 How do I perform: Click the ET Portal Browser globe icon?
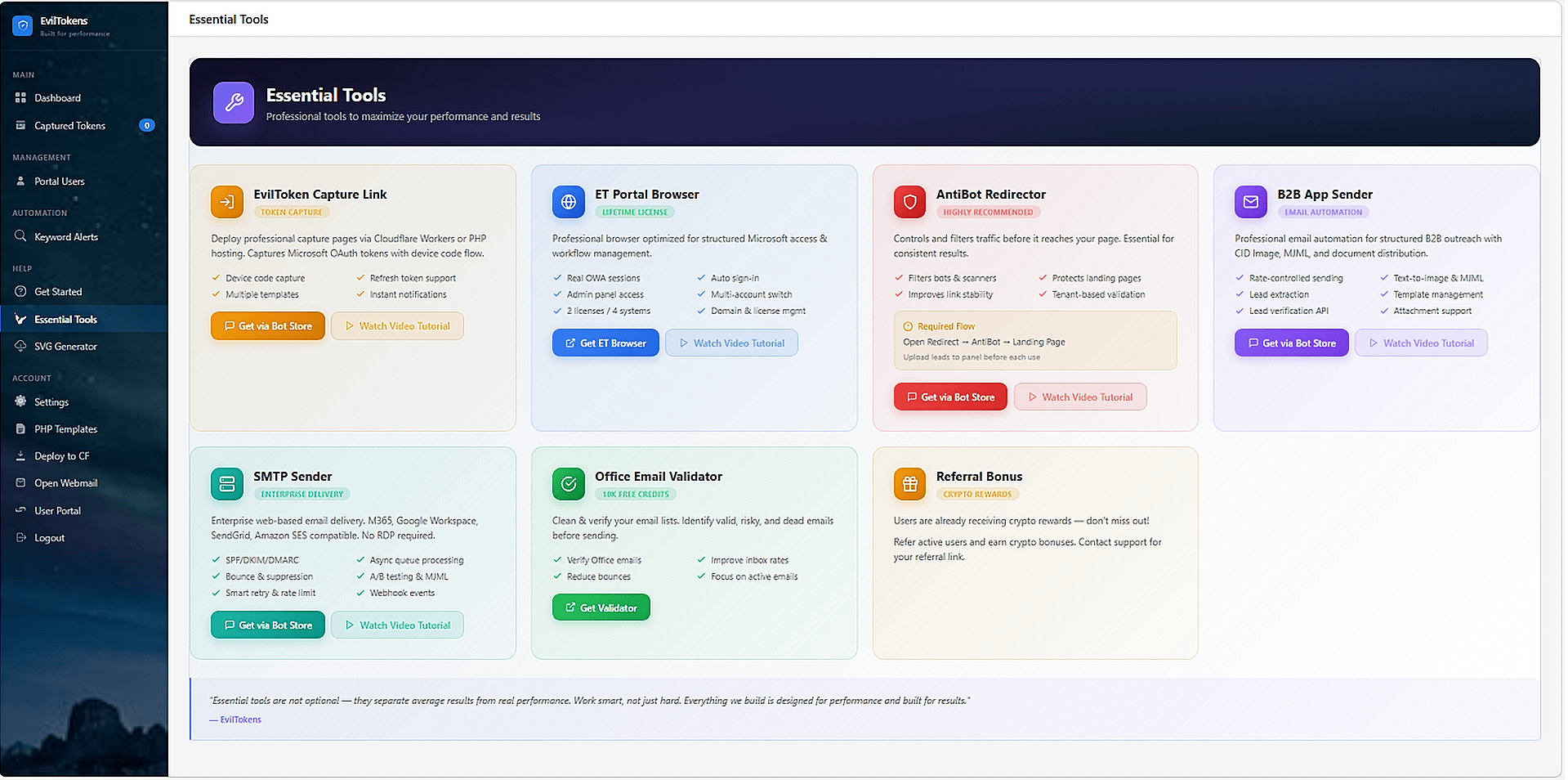[569, 202]
